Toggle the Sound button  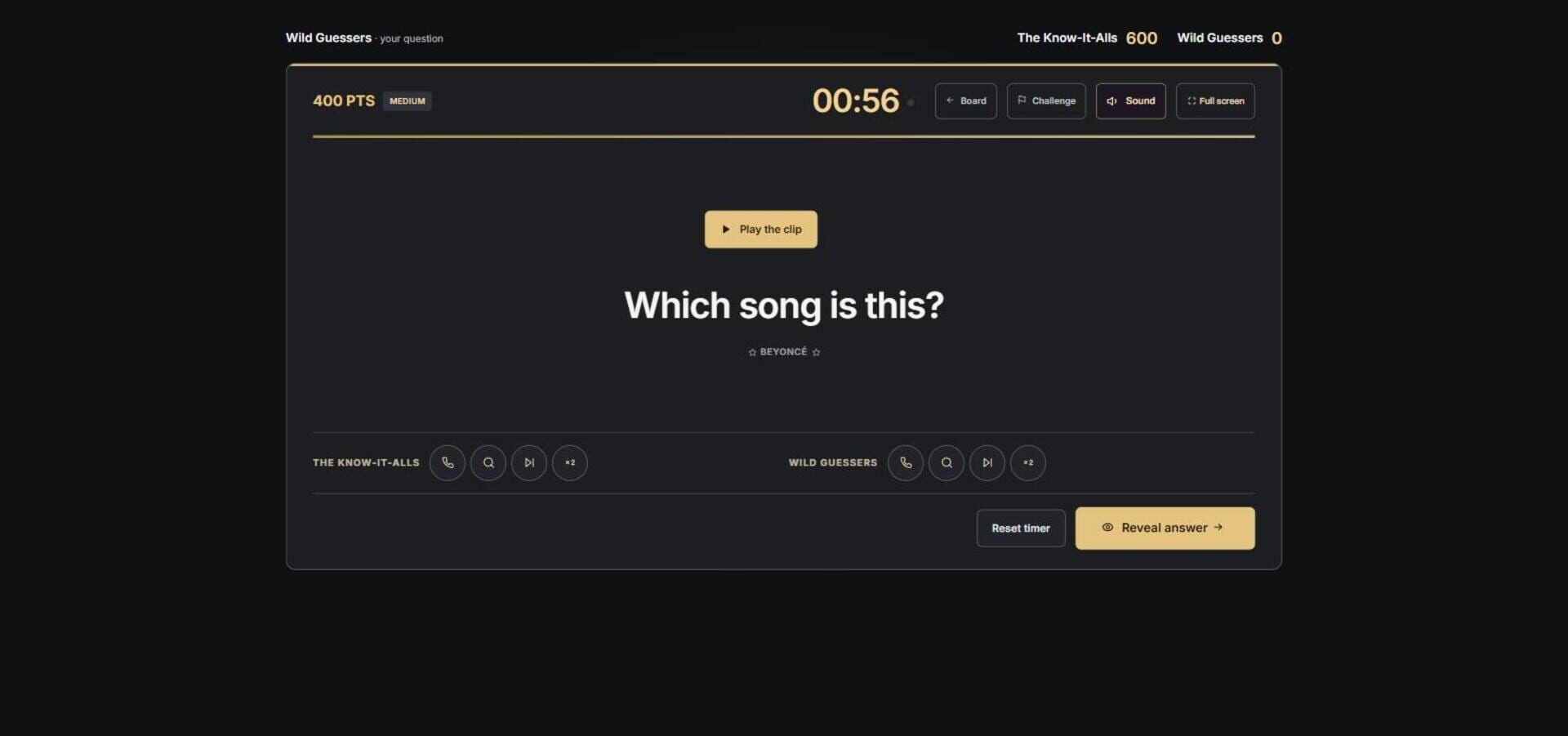1130,101
